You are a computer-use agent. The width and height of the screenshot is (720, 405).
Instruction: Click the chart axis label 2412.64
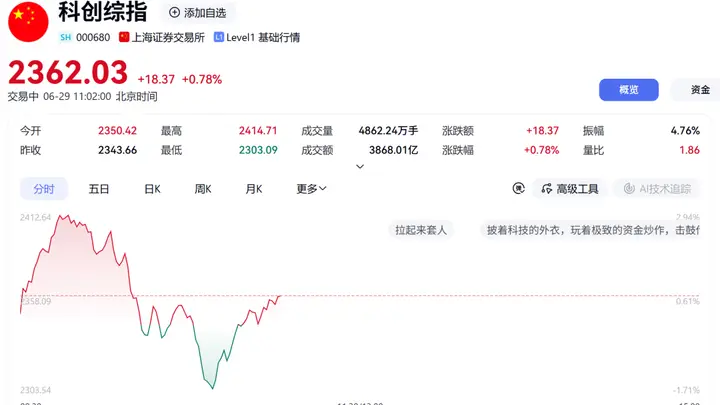35,217
